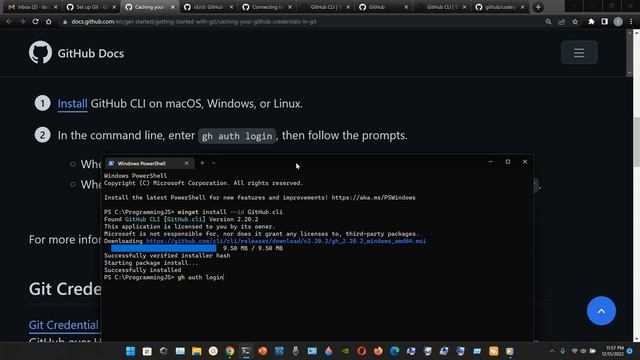Image resolution: width=640 pixels, height=360 pixels.
Task: Click the page vertical scrollbar
Action: point(636,143)
